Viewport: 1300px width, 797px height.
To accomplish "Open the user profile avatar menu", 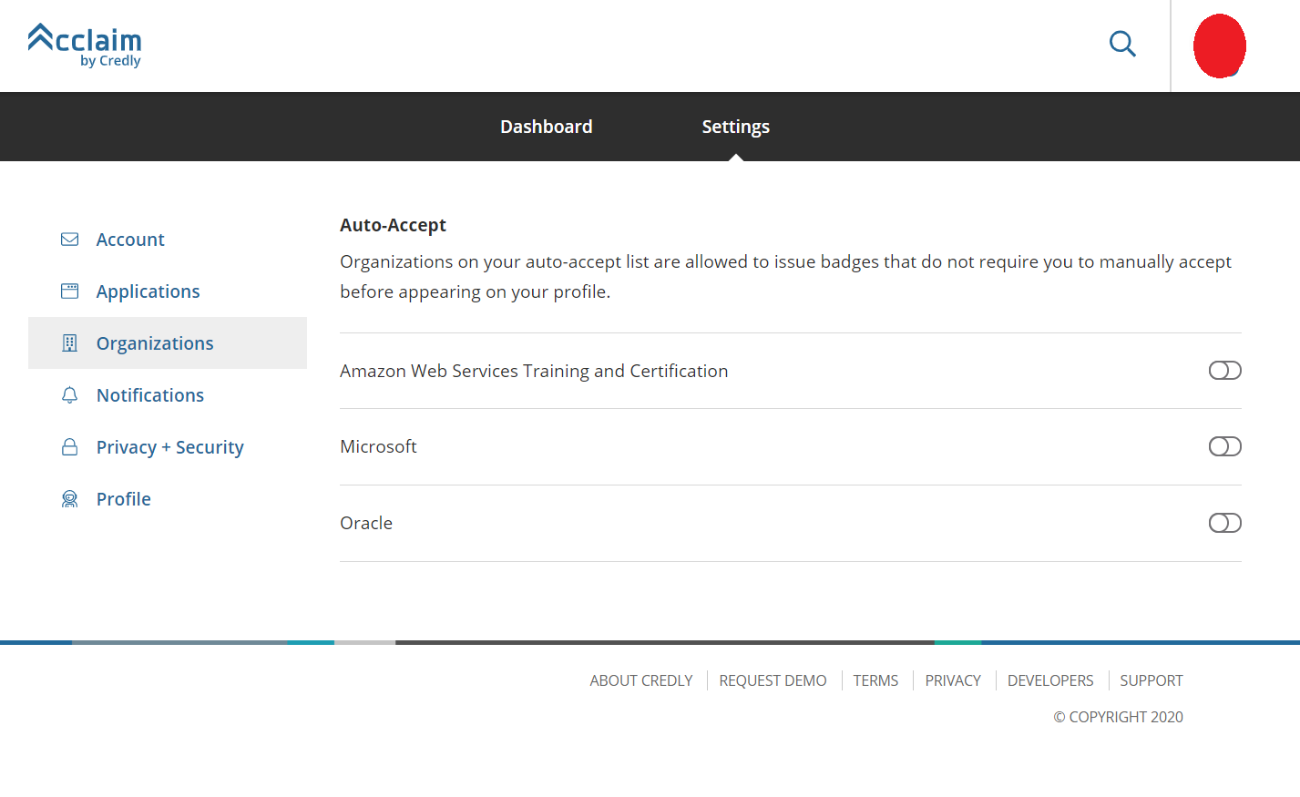I will (1219, 46).
